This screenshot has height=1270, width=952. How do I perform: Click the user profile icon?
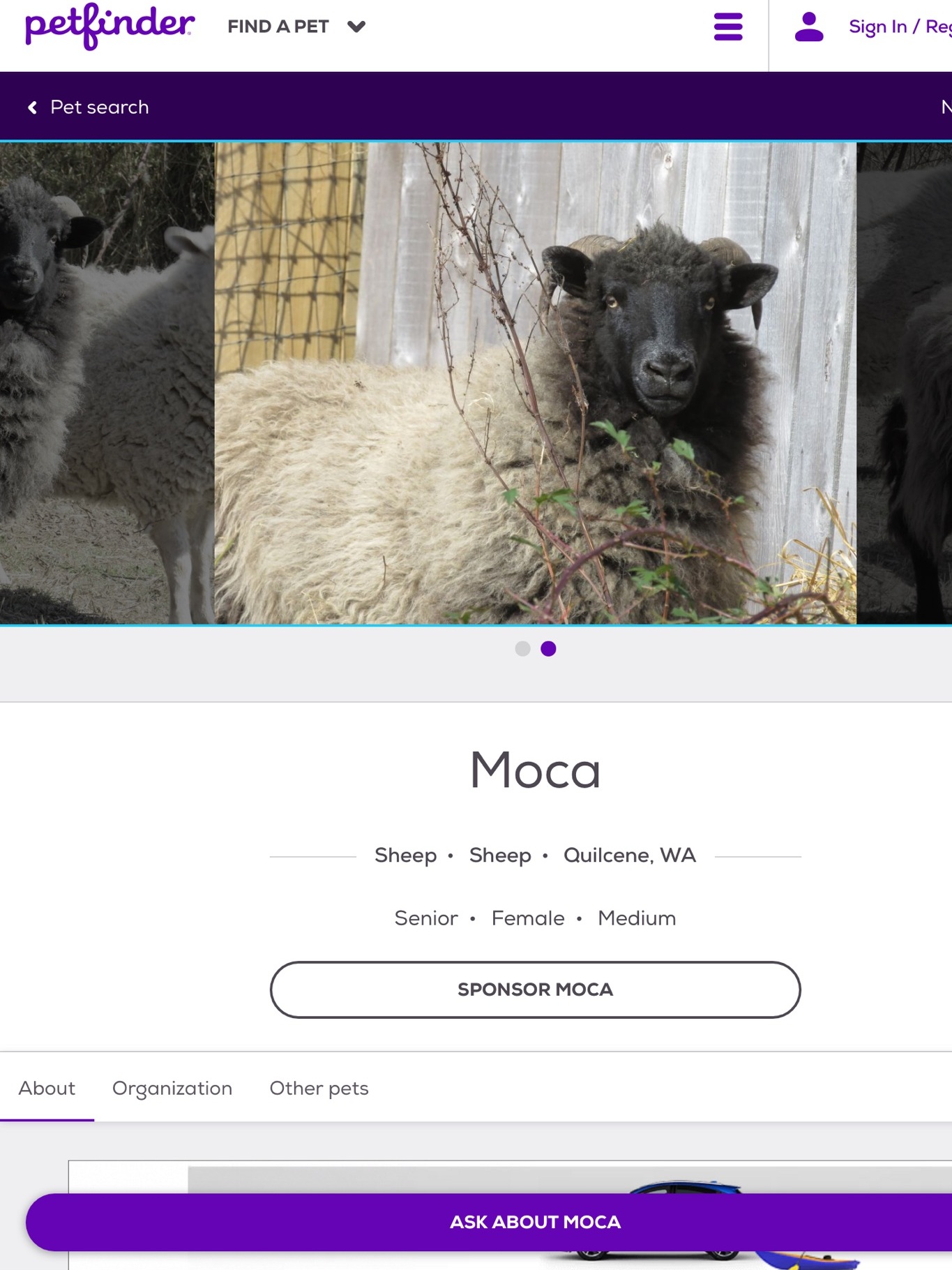pos(809,27)
